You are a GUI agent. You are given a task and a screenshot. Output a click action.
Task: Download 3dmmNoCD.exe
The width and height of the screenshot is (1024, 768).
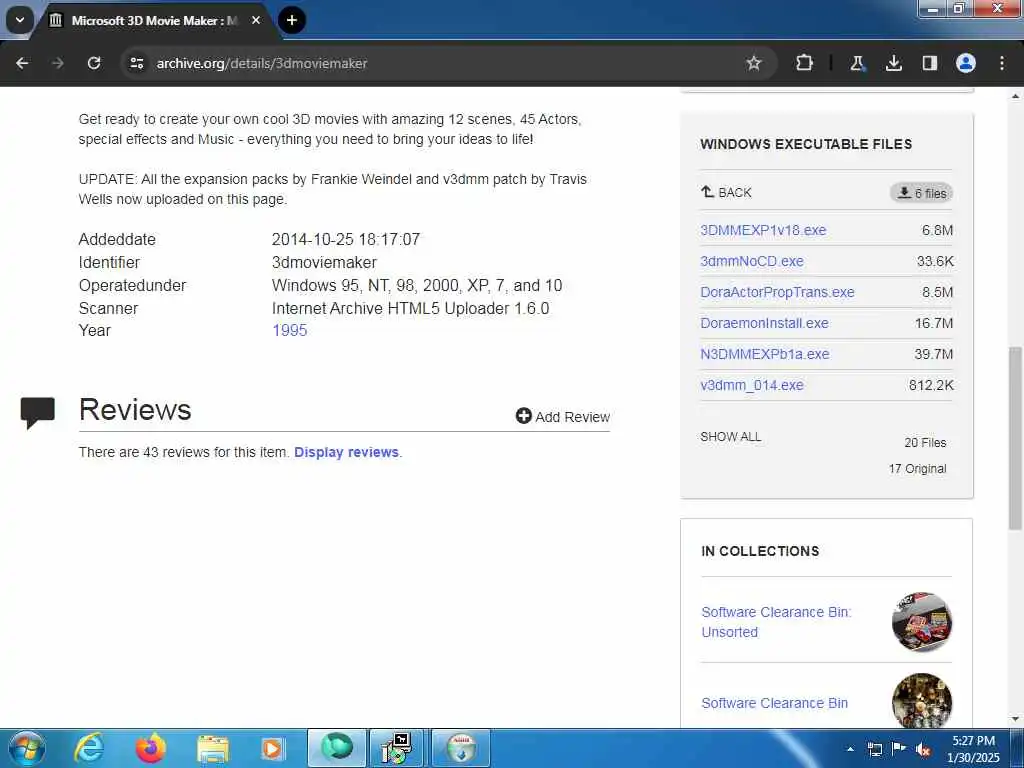point(752,261)
